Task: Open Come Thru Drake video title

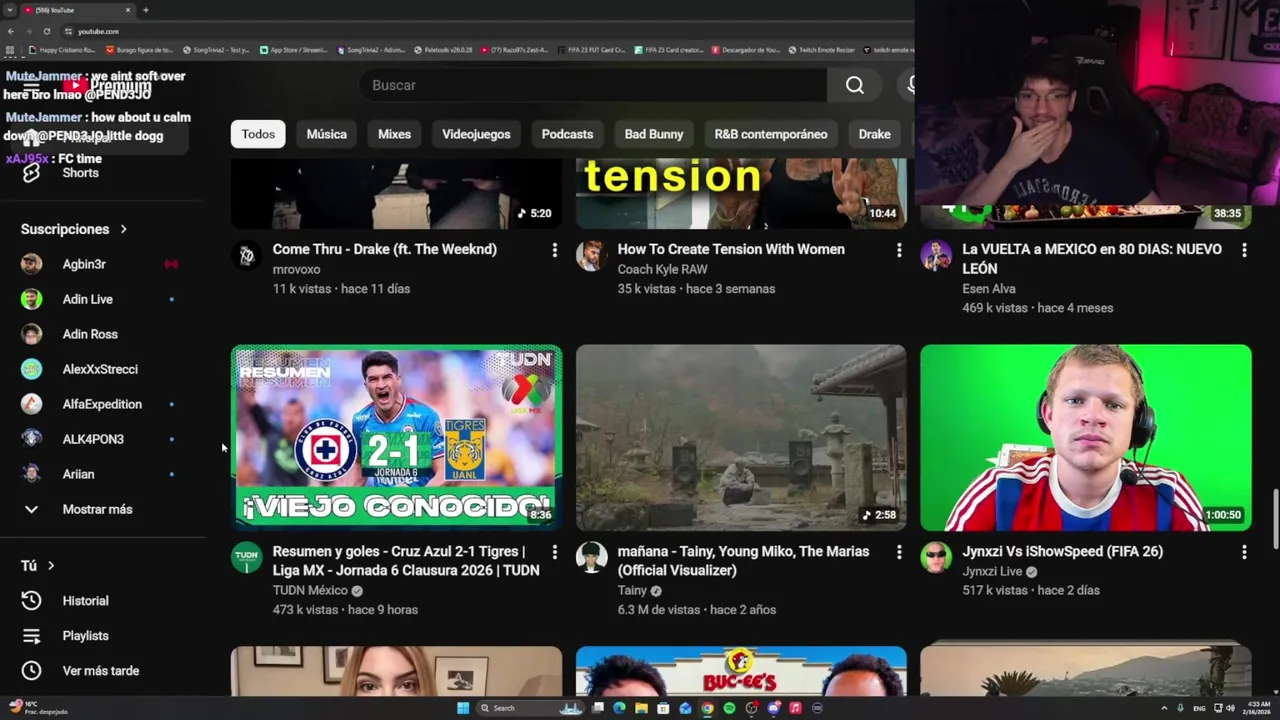Action: click(x=385, y=249)
